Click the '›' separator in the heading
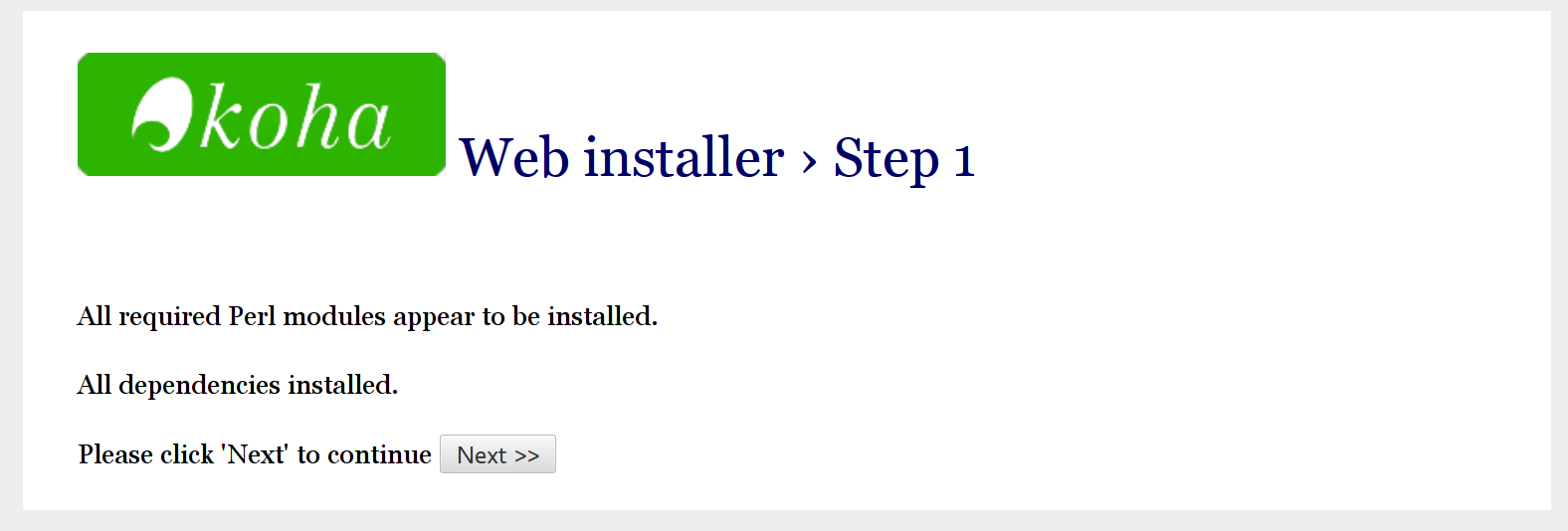This screenshot has height=531, width=1568. (809, 159)
